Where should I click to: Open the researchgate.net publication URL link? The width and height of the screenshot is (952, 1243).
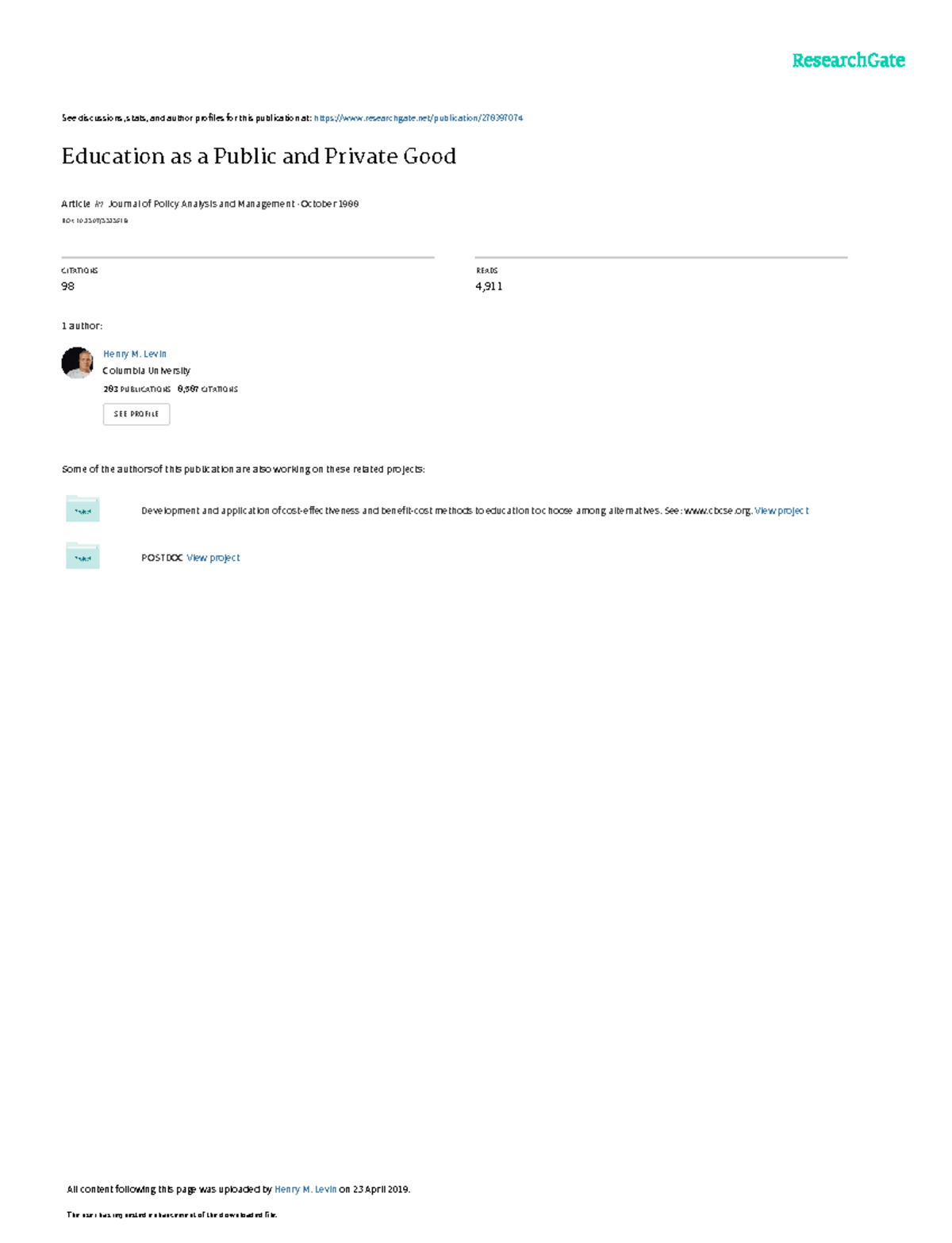click(418, 118)
